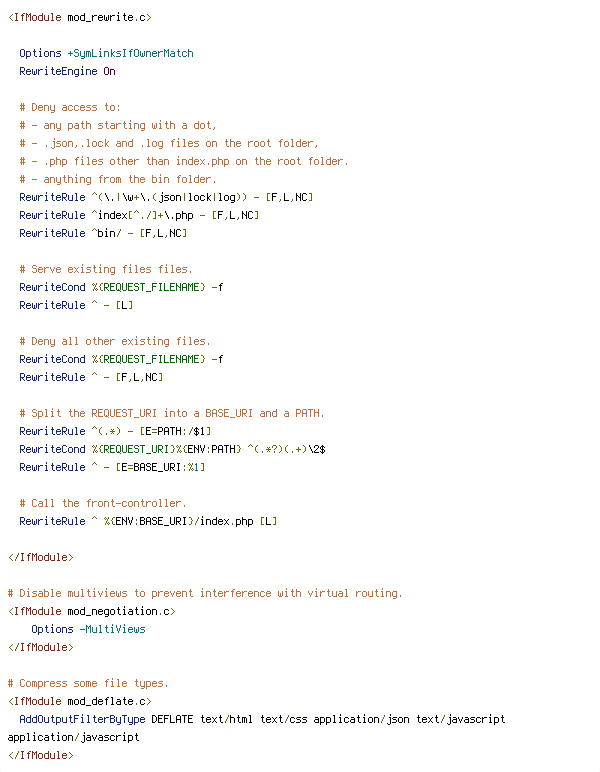Click the opening IfModule mod_rewrite.c tag
The width and height of the screenshot is (600, 772).
[x=80, y=17]
